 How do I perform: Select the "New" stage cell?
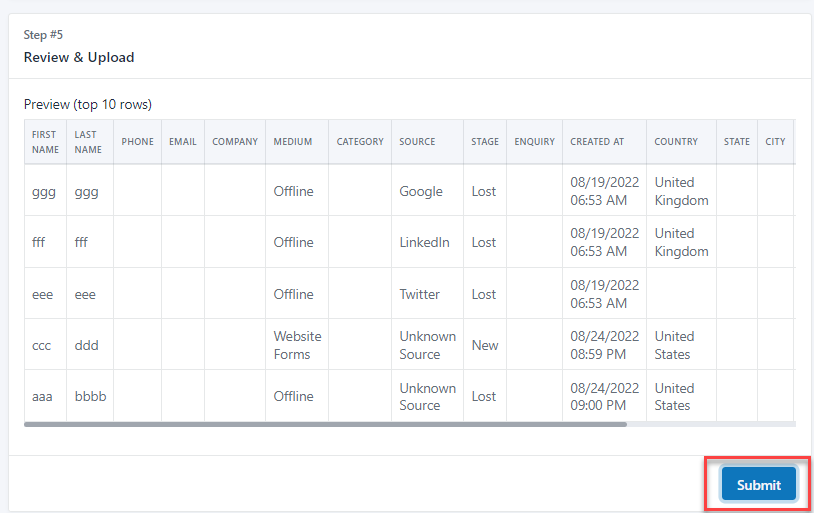[485, 345]
